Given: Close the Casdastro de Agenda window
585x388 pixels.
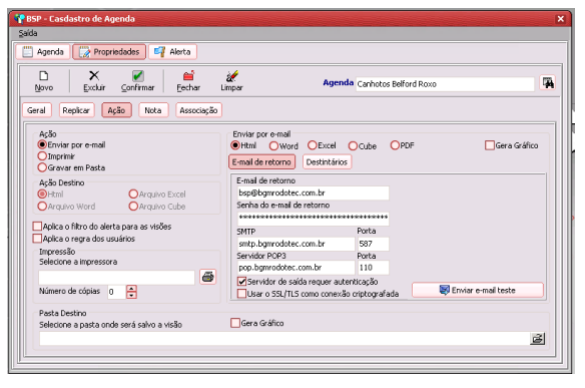Looking at the screenshot, I should click(x=560, y=19).
